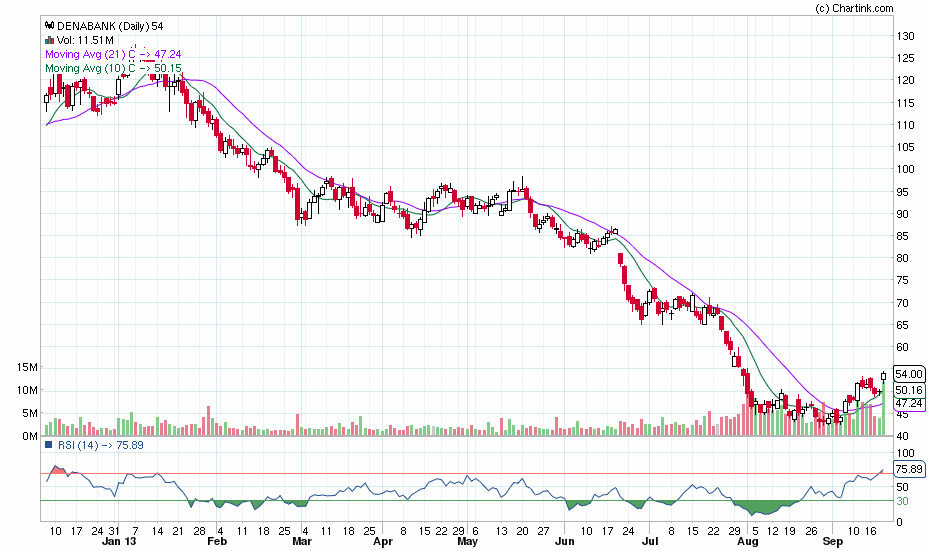Click the 85 price axis label
This screenshot has height=551, width=930.
903,236
